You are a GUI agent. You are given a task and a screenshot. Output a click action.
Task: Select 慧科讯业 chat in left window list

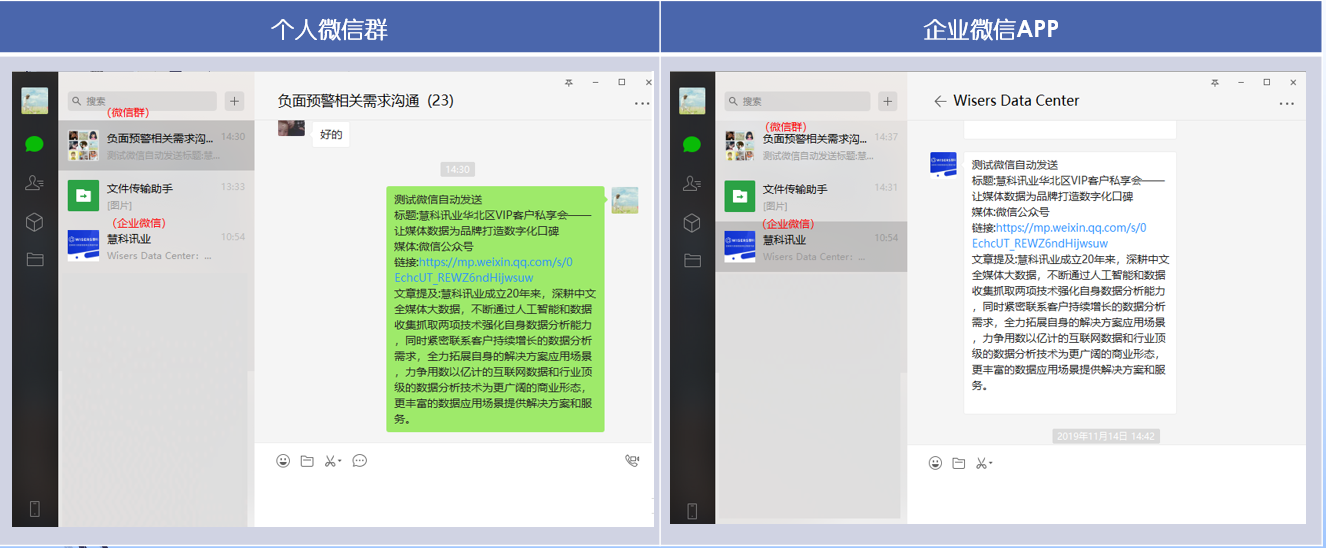coord(156,246)
